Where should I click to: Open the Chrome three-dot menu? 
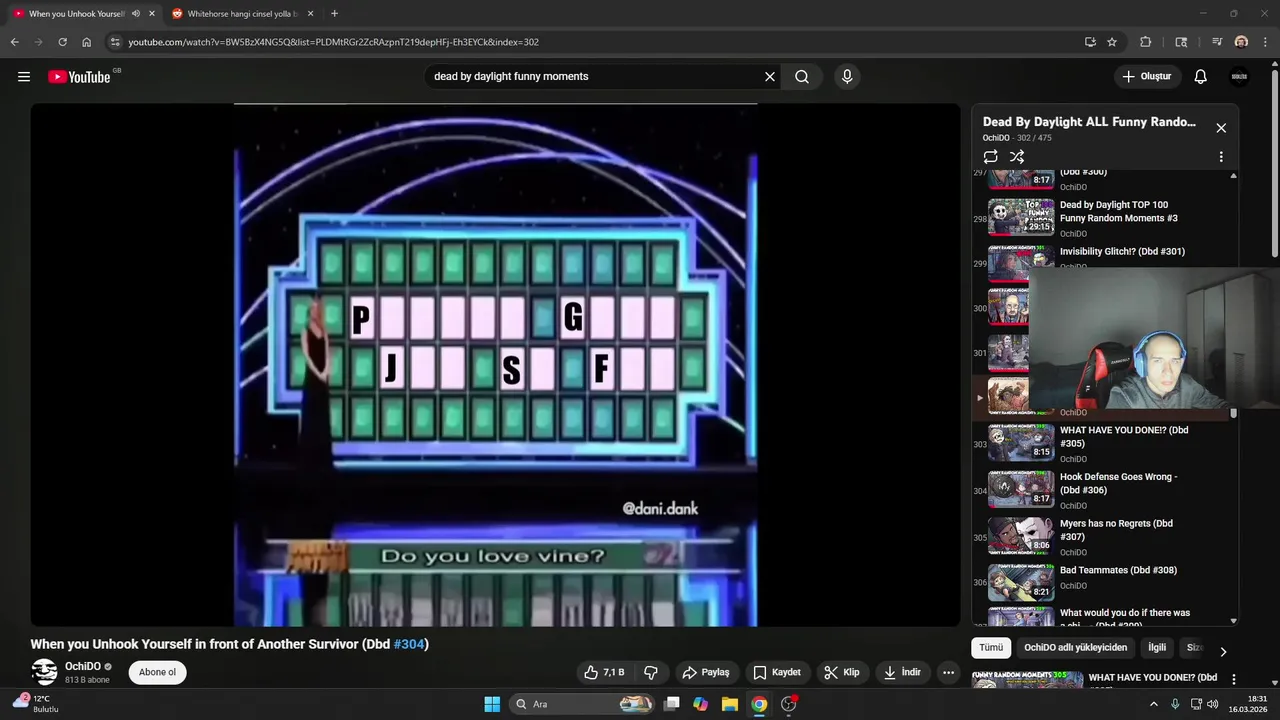point(1265,42)
